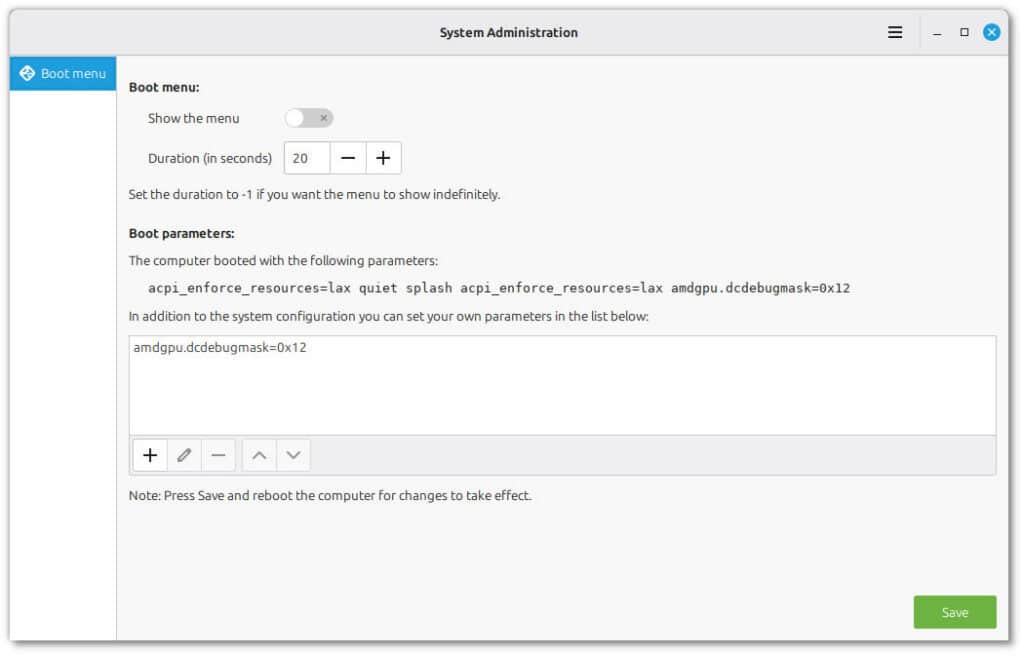
Task: Decrease the duration with the minus stepper
Action: point(350,157)
